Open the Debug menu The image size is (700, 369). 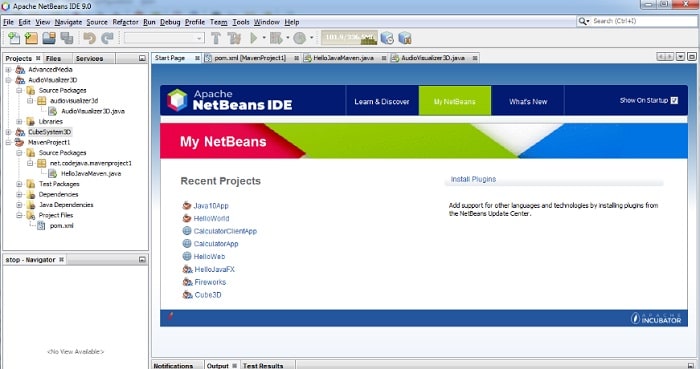(170, 22)
